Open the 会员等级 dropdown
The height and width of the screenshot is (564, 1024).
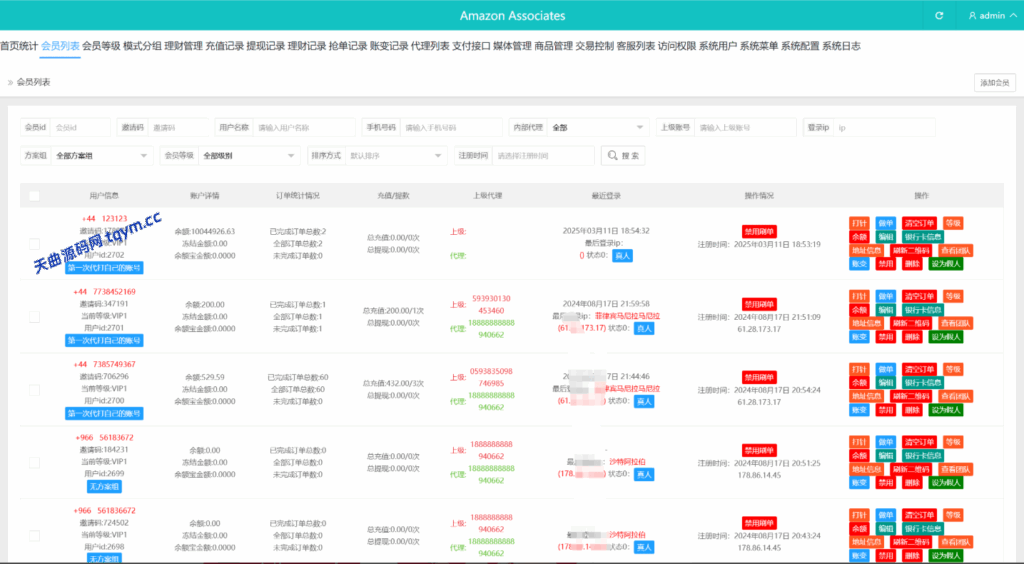click(x=249, y=155)
